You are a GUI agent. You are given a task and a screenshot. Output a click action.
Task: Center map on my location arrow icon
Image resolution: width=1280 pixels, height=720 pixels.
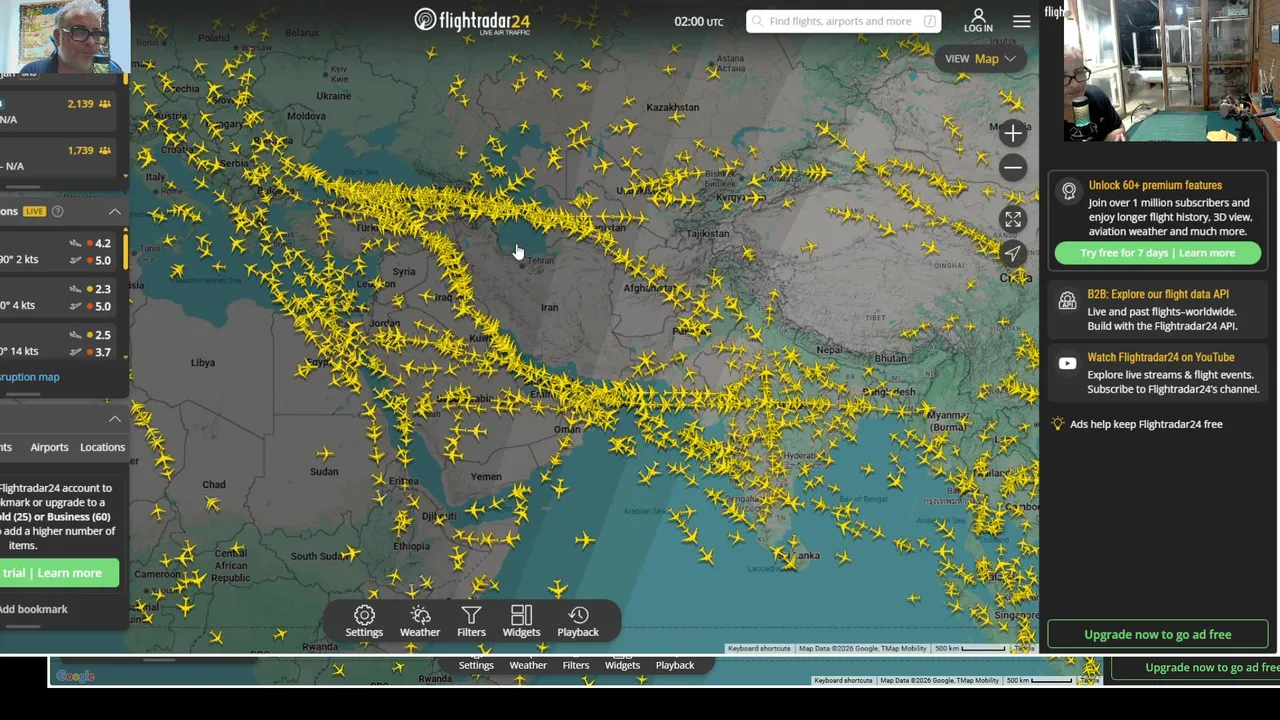(1013, 253)
